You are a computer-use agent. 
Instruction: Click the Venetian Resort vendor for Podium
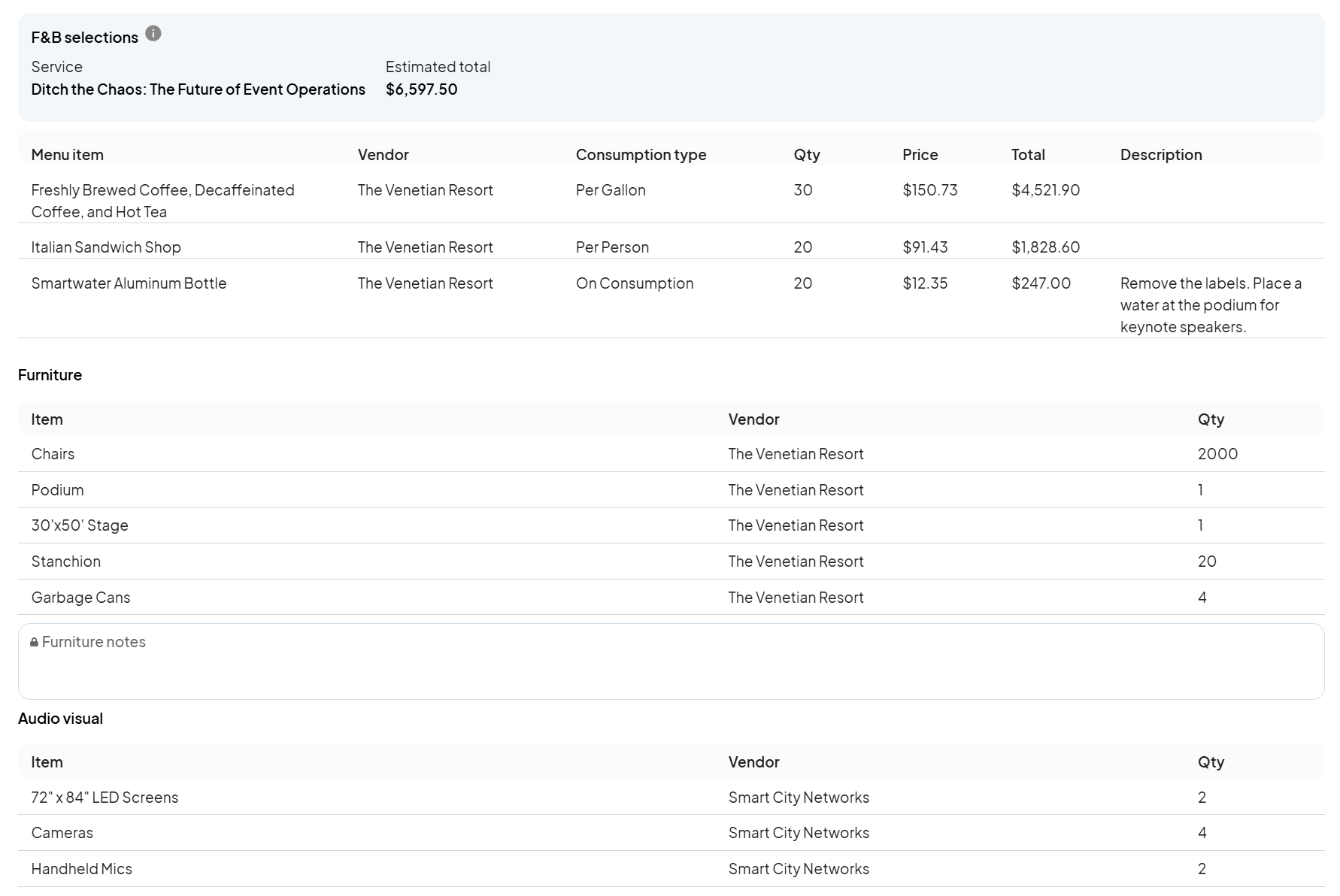[x=796, y=490]
